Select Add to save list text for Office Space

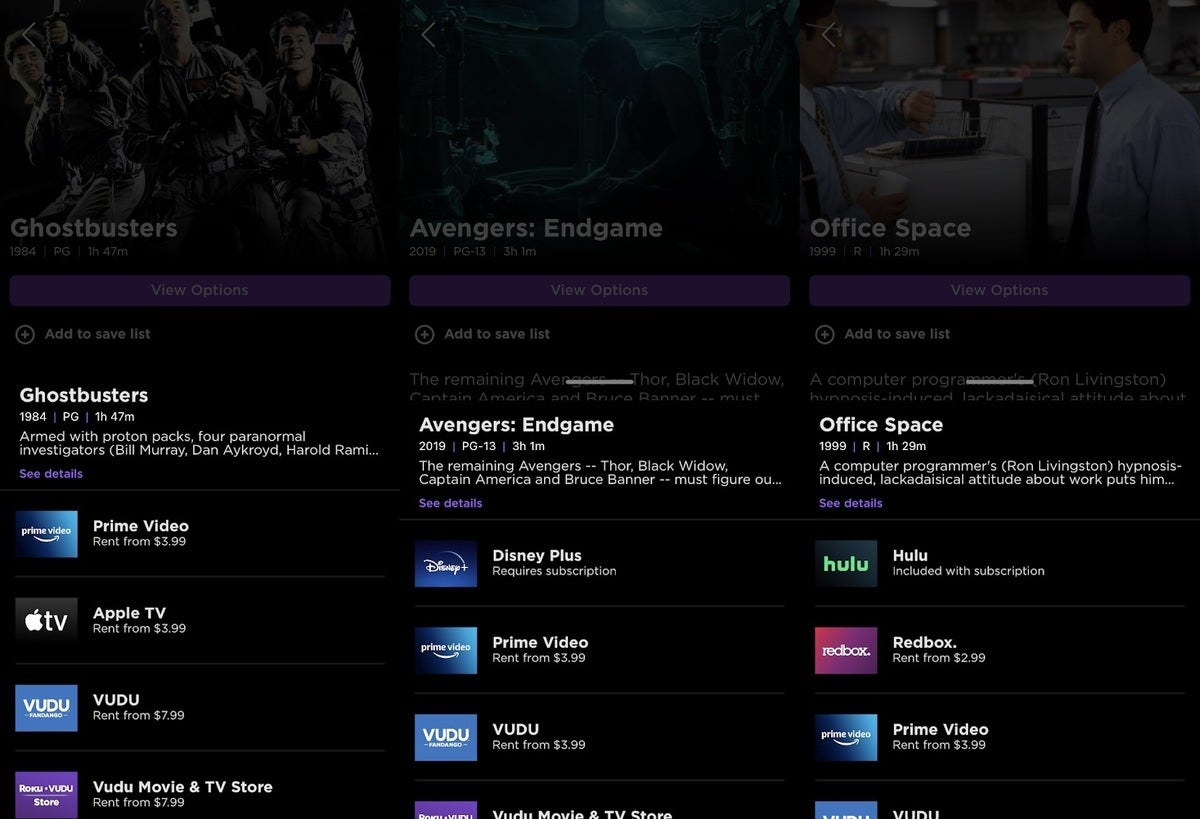click(897, 334)
